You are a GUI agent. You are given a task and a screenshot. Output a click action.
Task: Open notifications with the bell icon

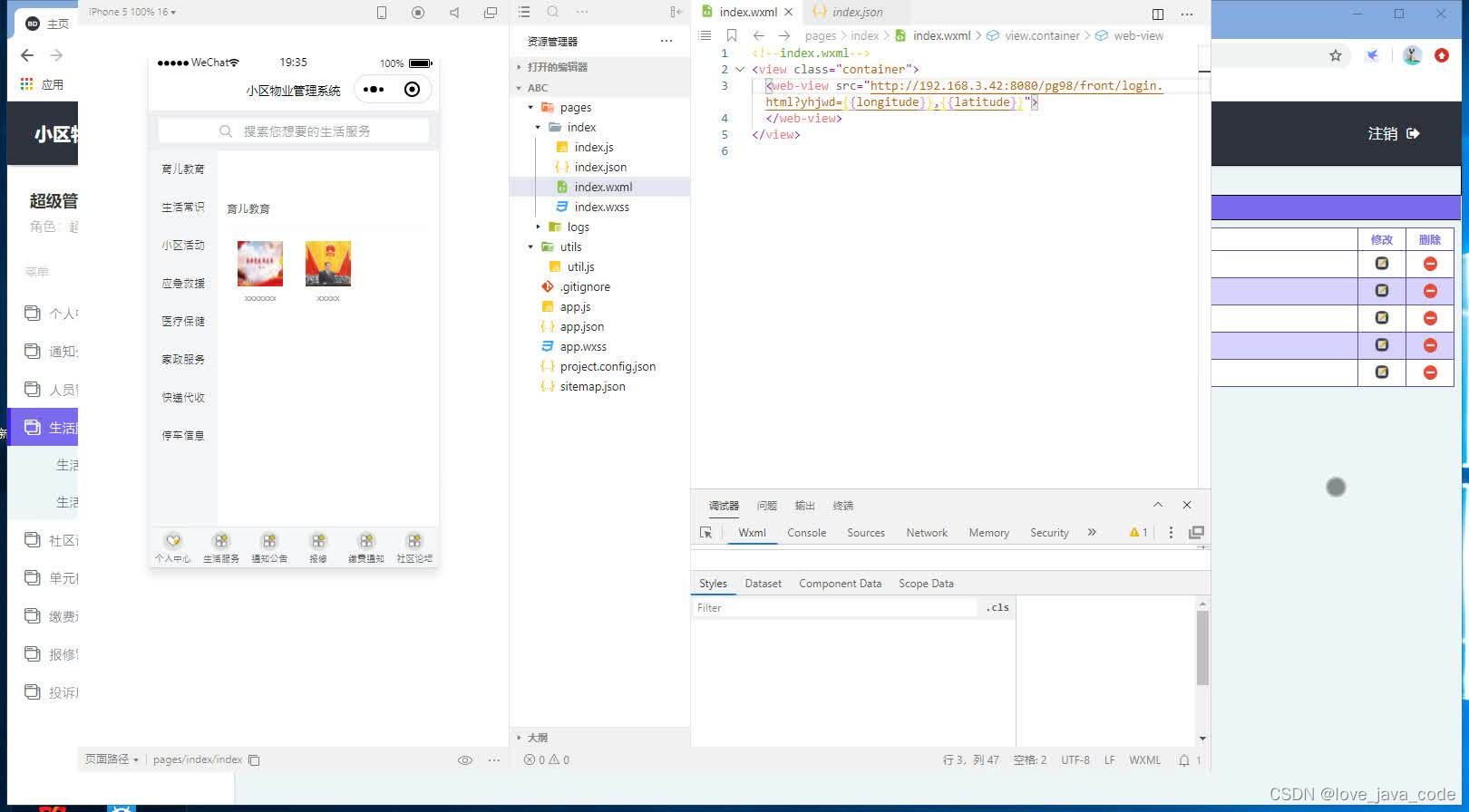point(1184,760)
